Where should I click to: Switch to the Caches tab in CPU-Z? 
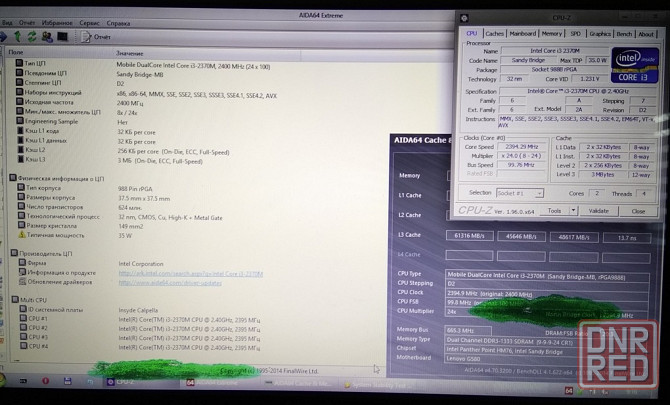tap(494, 33)
